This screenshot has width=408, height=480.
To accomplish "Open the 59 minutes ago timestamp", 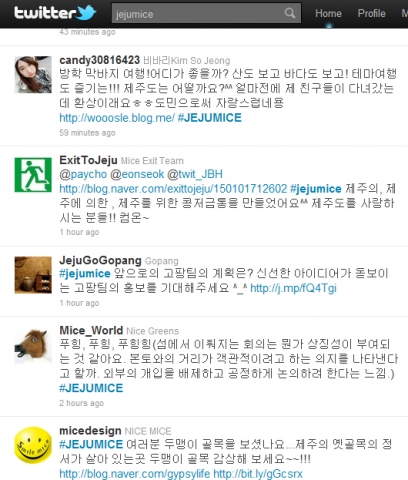I will (87, 133).
